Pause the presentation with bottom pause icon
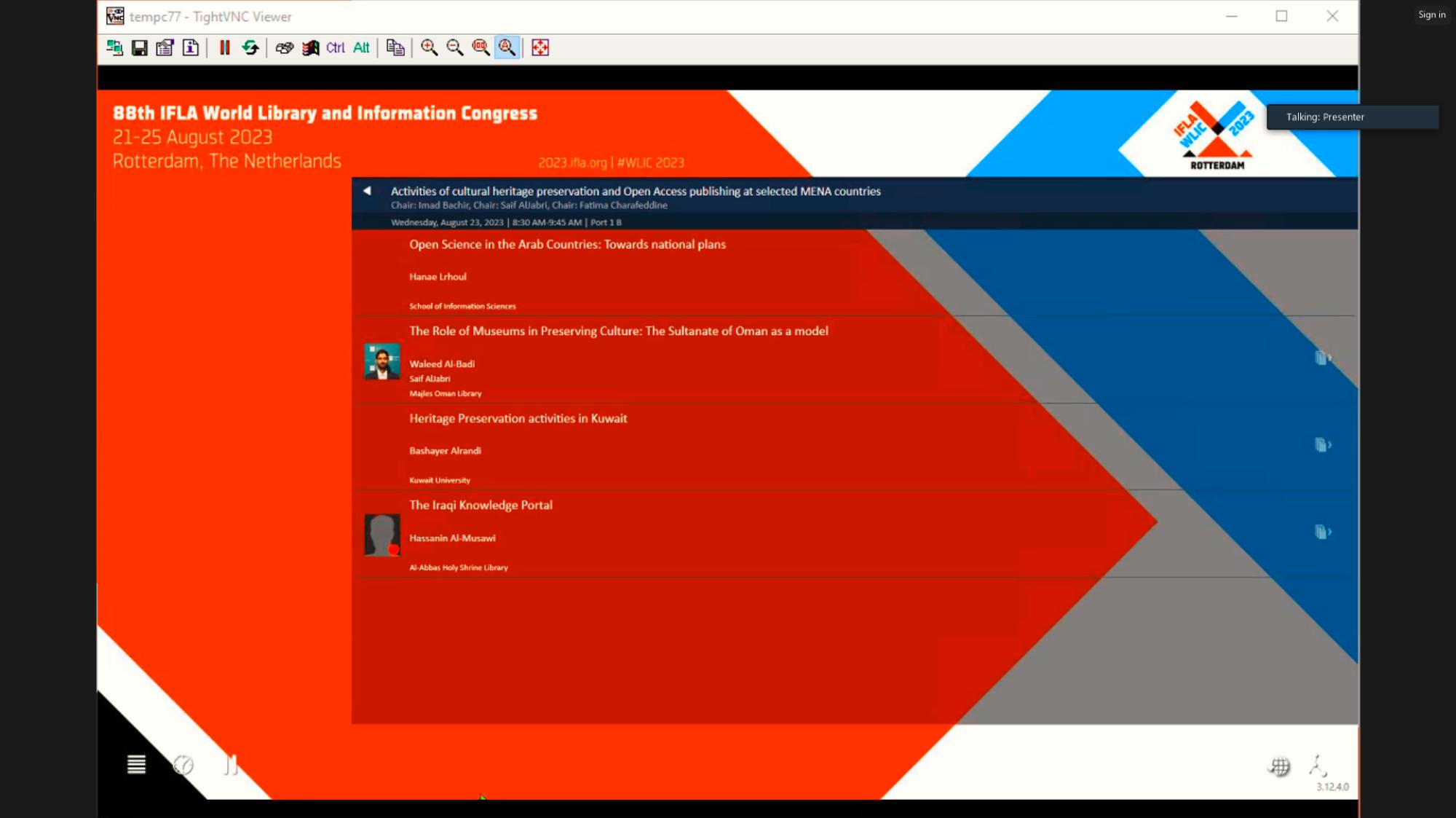The width and height of the screenshot is (1456, 818). 231,765
